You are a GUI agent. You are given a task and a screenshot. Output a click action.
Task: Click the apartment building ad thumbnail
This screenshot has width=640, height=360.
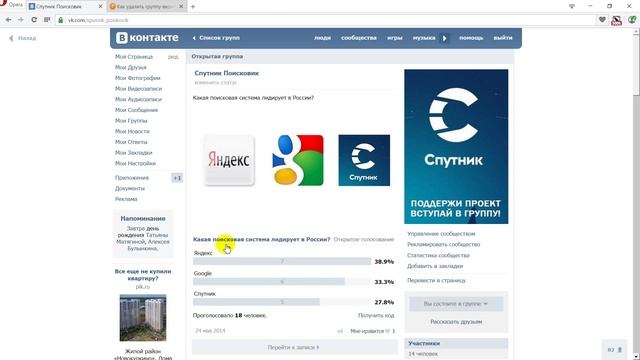pyautogui.click(x=143, y=318)
